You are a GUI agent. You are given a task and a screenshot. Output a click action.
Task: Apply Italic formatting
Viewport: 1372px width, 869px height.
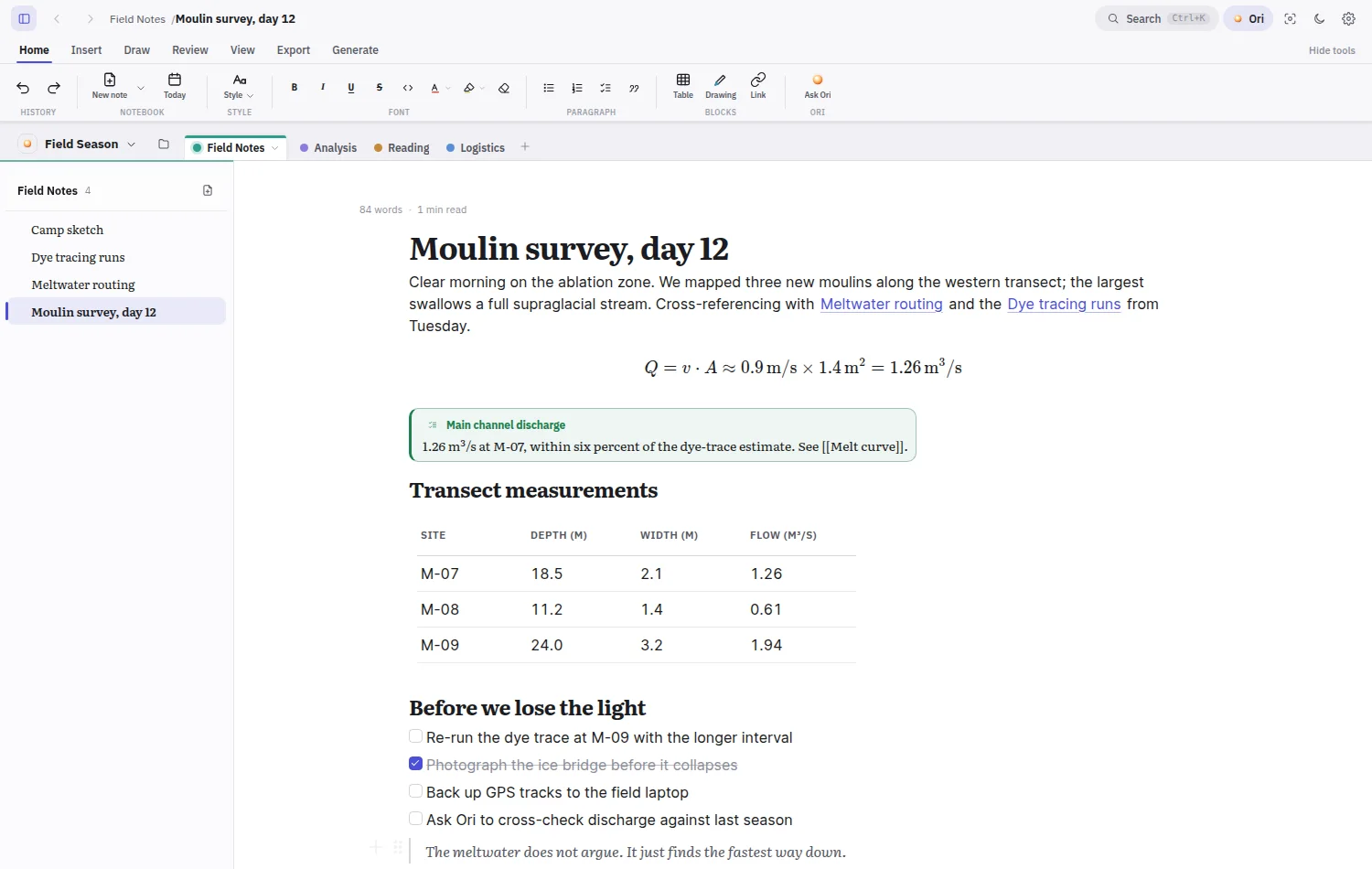323,88
